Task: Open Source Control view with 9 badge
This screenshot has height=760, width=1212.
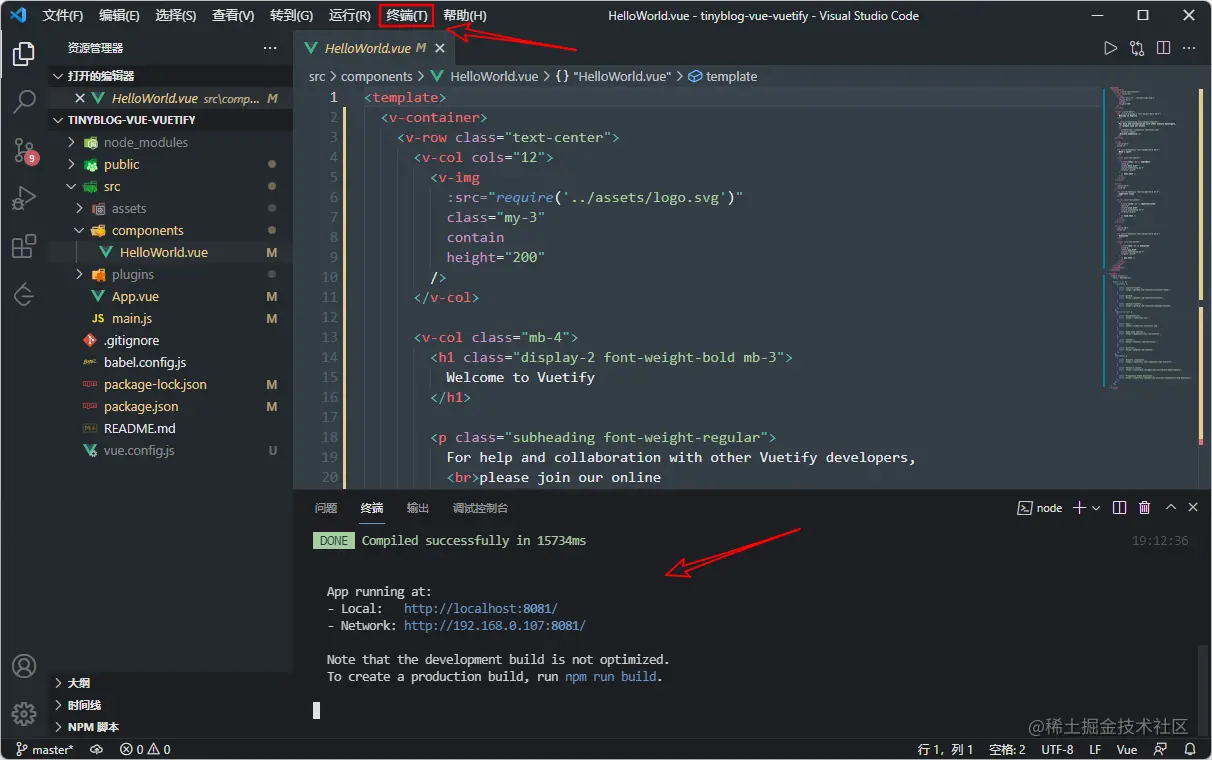Action: [24, 151]
